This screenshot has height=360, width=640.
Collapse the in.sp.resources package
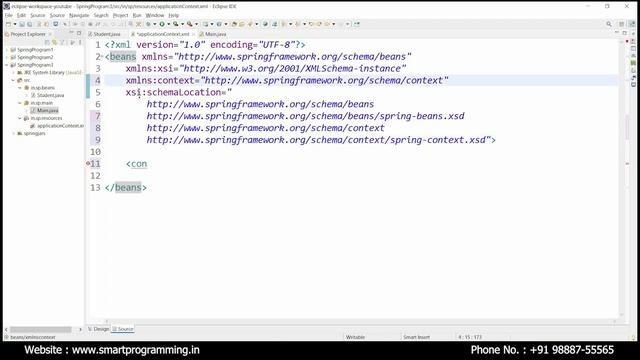point(20,118)
